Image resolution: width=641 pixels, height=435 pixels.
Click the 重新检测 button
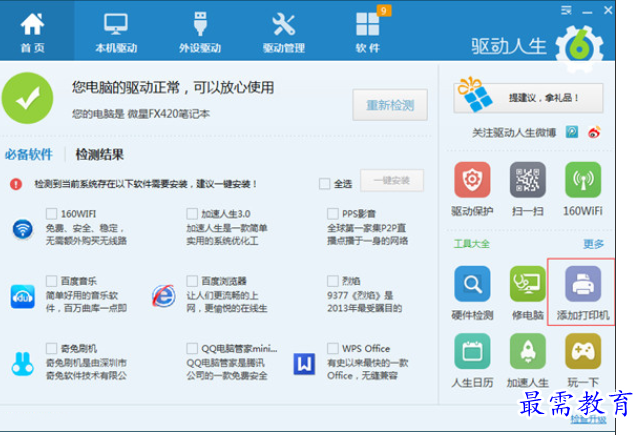tap(390, 105)
